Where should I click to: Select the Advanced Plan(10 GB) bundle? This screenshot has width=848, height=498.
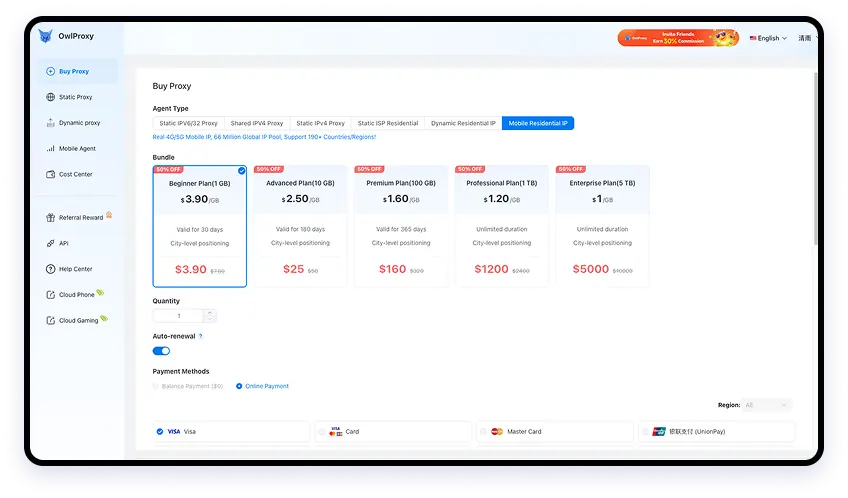[299, 227]
